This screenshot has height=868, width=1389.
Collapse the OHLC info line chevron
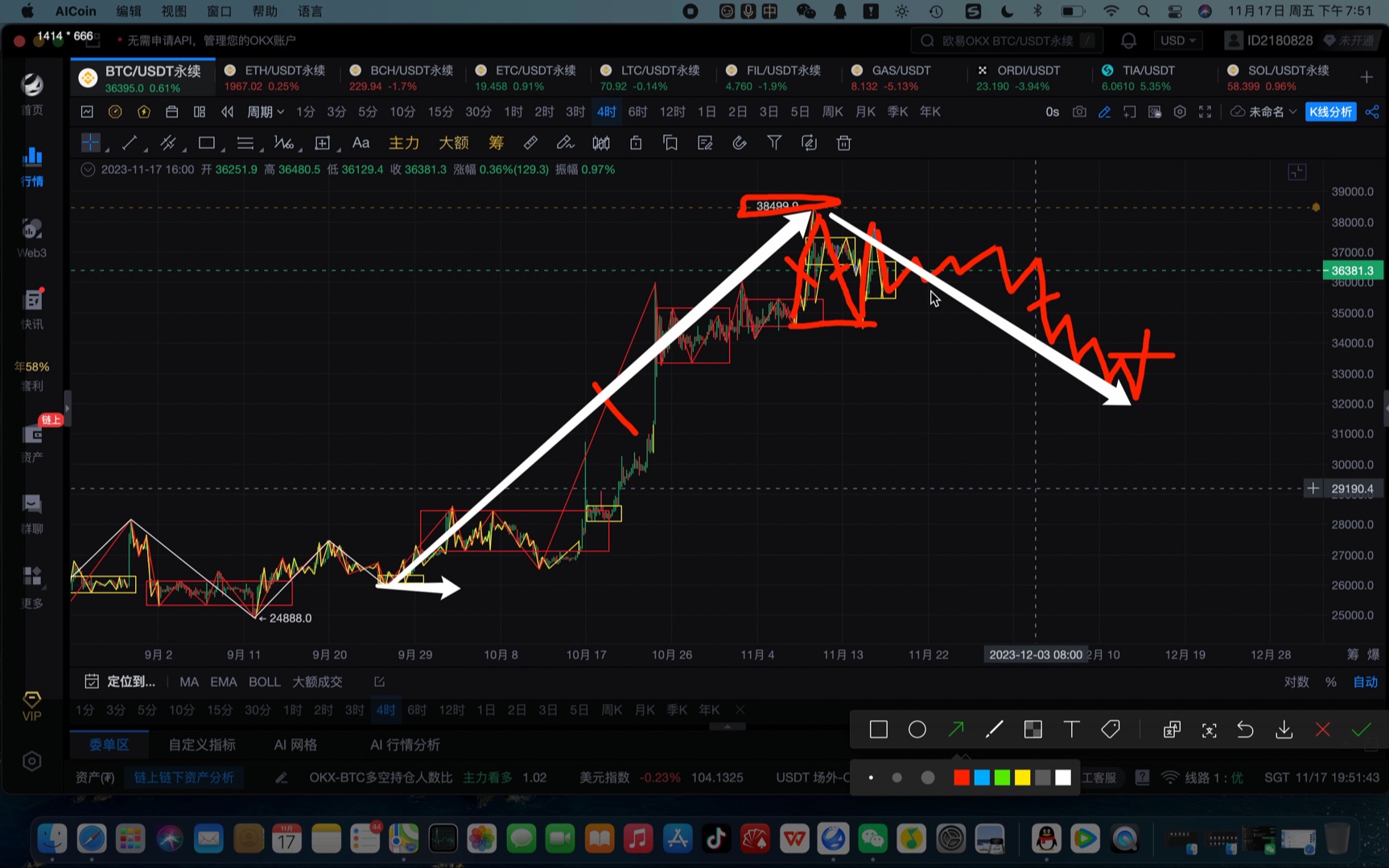pos(88,170)
